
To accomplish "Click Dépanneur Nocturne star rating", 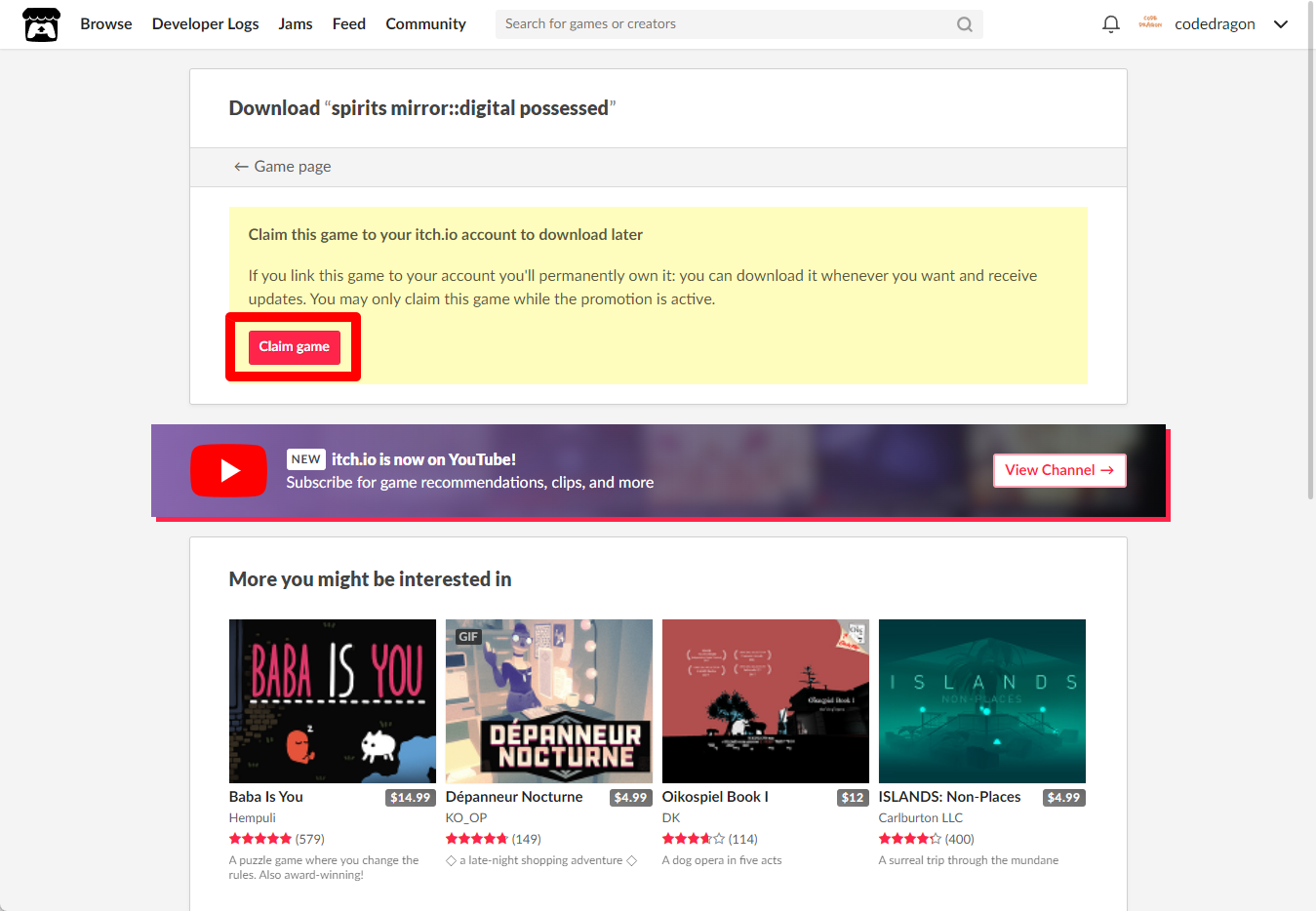I will (477, 839).
